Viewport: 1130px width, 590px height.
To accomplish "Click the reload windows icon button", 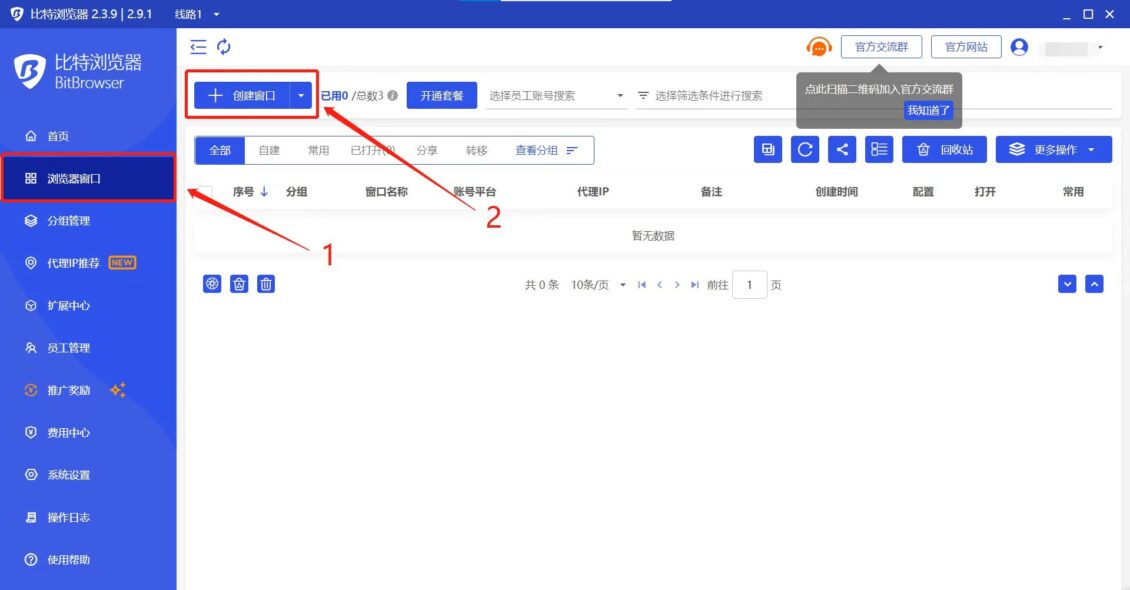I will (805, 150).
